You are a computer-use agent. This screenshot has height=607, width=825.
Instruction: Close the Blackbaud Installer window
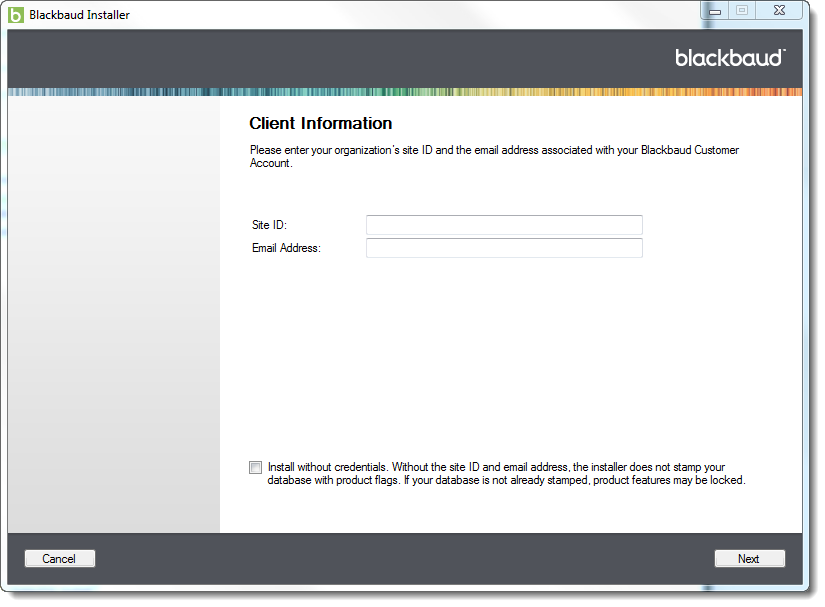(x=779, y=11)
